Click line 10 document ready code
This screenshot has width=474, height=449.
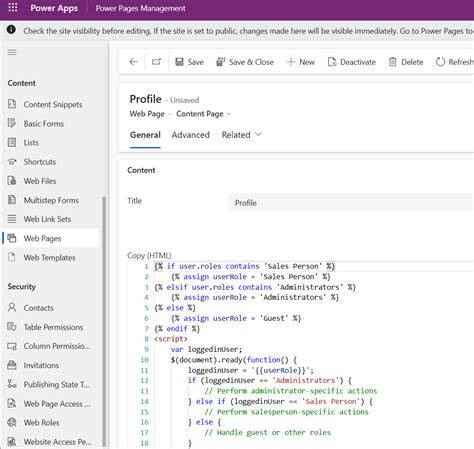pyautogui.click(x=234, y=360)
